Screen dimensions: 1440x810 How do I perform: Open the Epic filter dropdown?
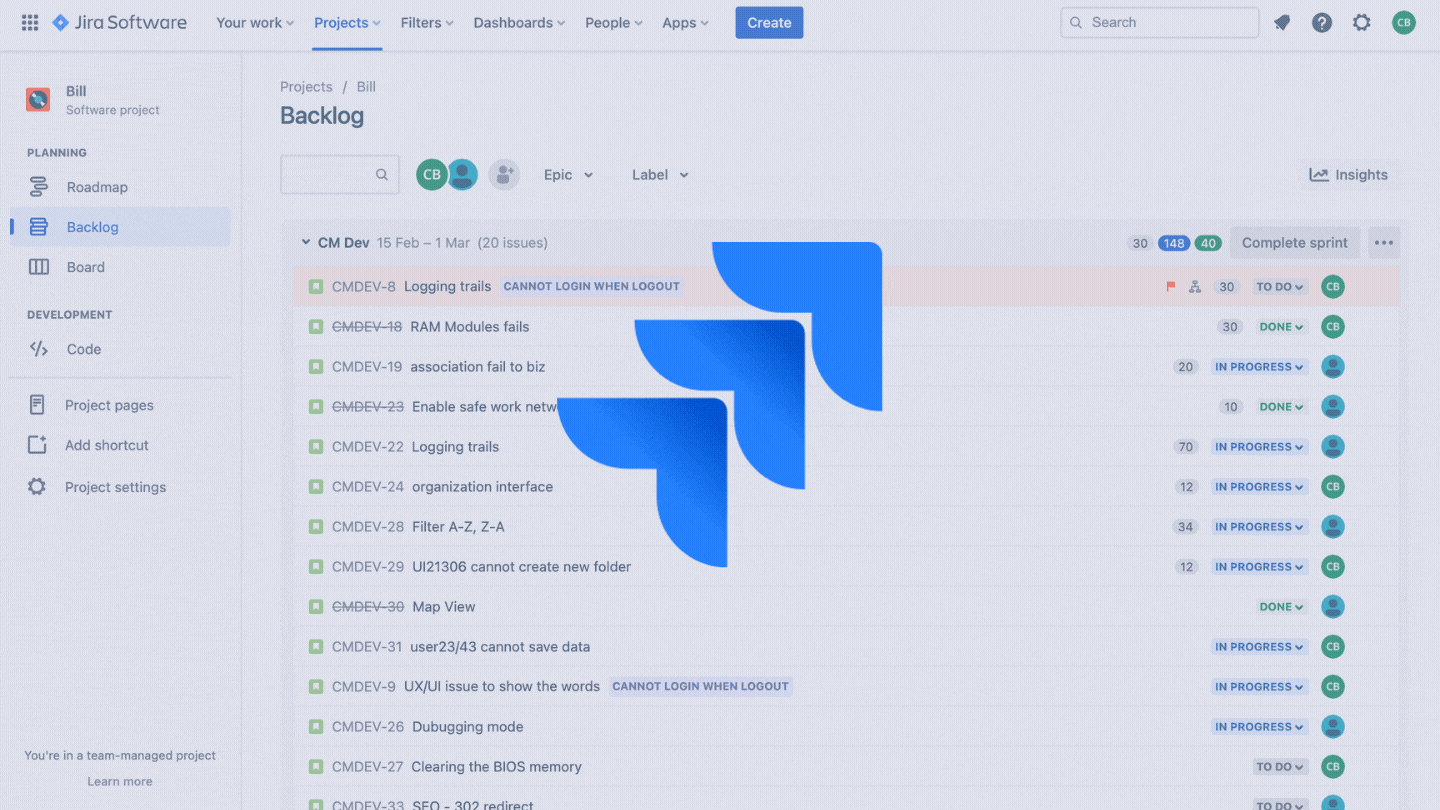click(568, 175)
